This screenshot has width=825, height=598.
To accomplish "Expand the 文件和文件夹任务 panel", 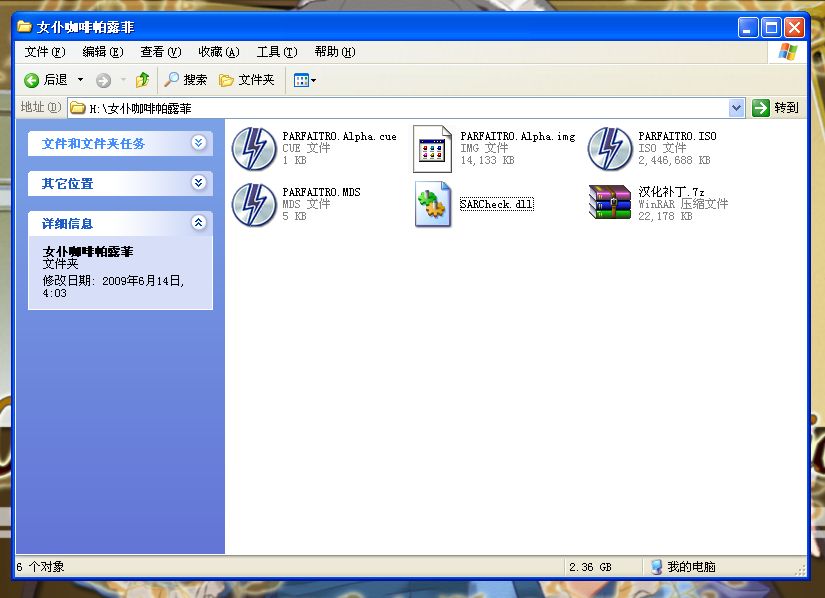I will point(198,143).
